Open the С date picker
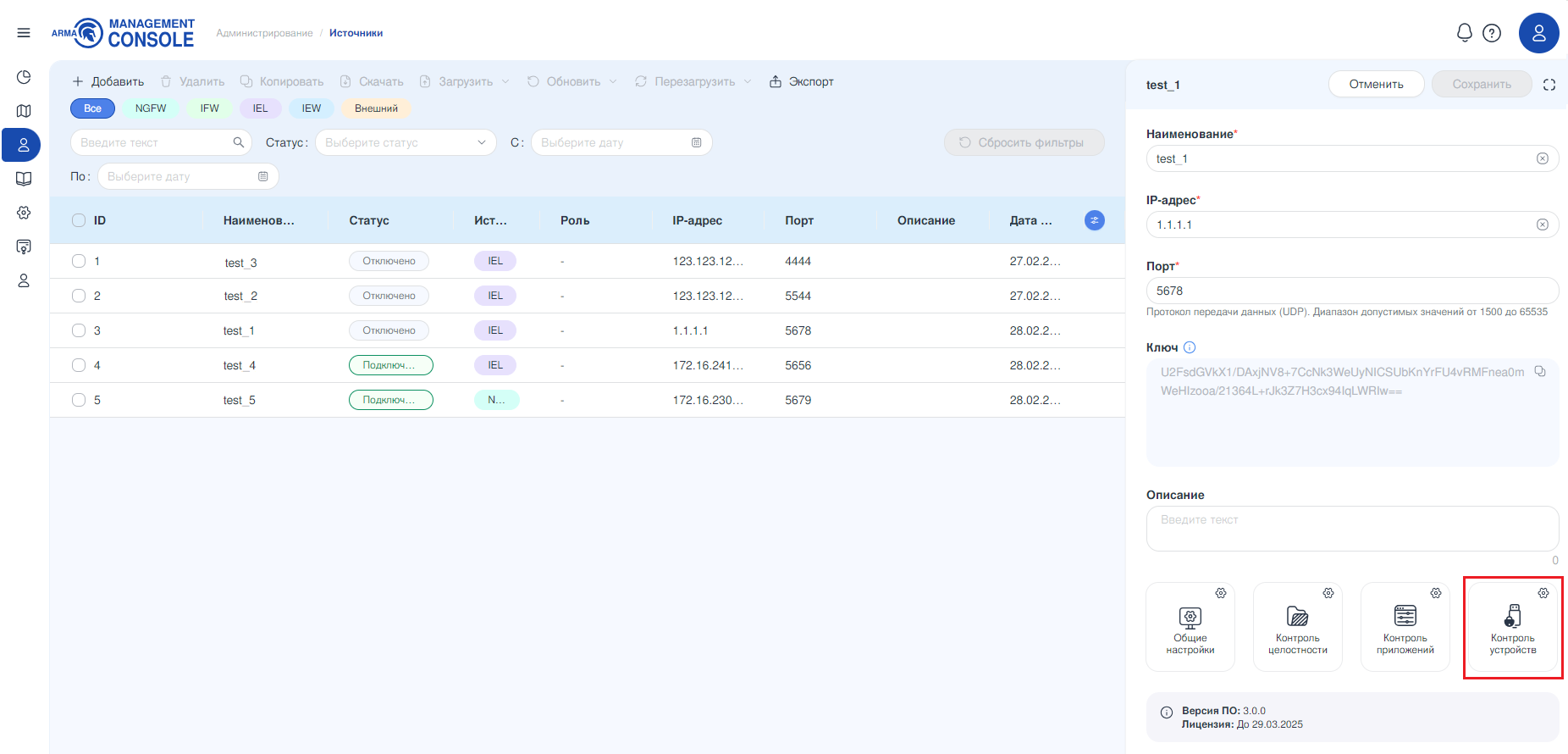 (x=621, y=142)
